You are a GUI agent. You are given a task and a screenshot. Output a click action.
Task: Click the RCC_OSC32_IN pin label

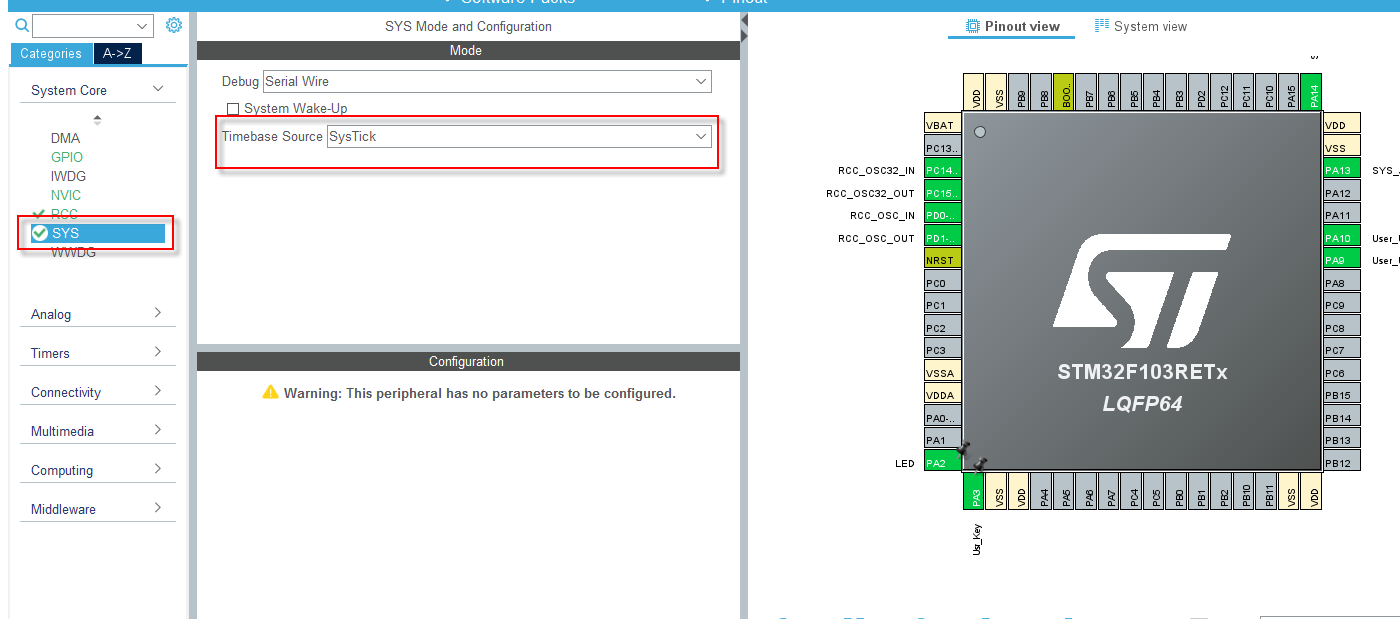876,171
